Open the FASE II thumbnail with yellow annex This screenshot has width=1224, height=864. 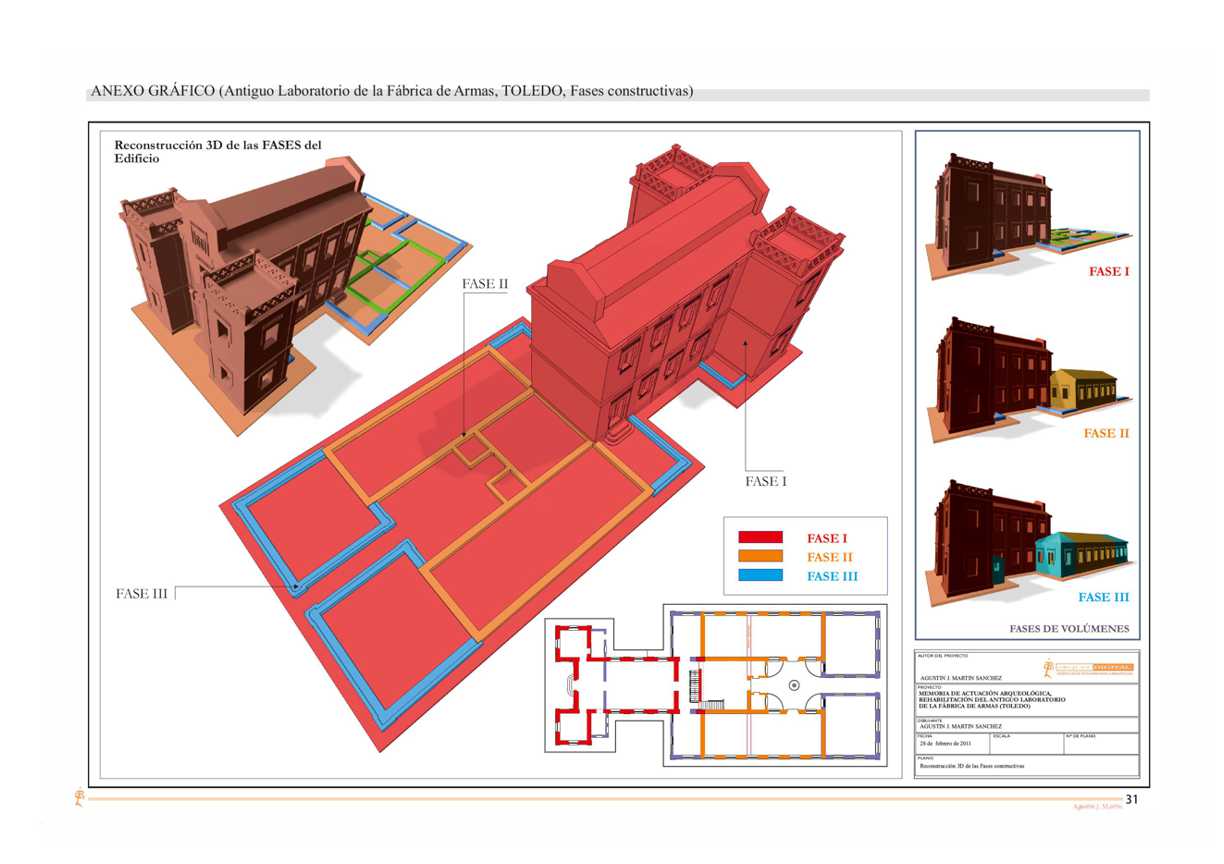click(x=1028, y=380)
